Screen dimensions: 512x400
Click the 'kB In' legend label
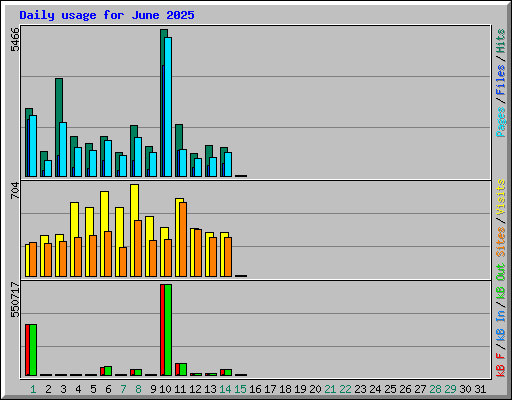tap(500, 325)
